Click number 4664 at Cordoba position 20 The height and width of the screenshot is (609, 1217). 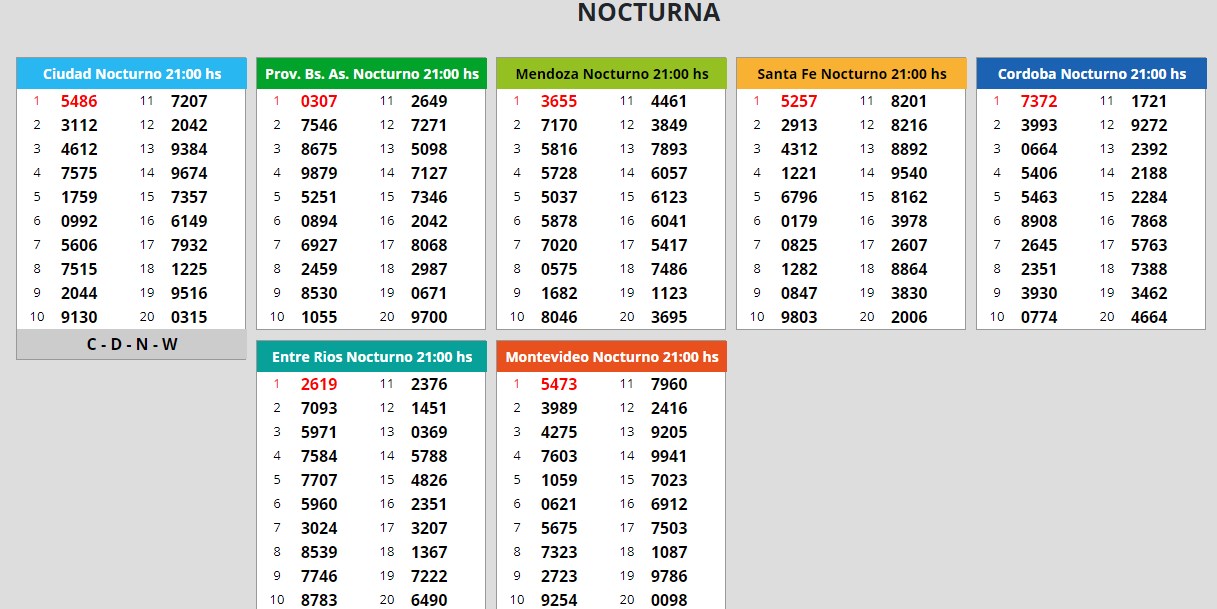[x=1149, y=317]
